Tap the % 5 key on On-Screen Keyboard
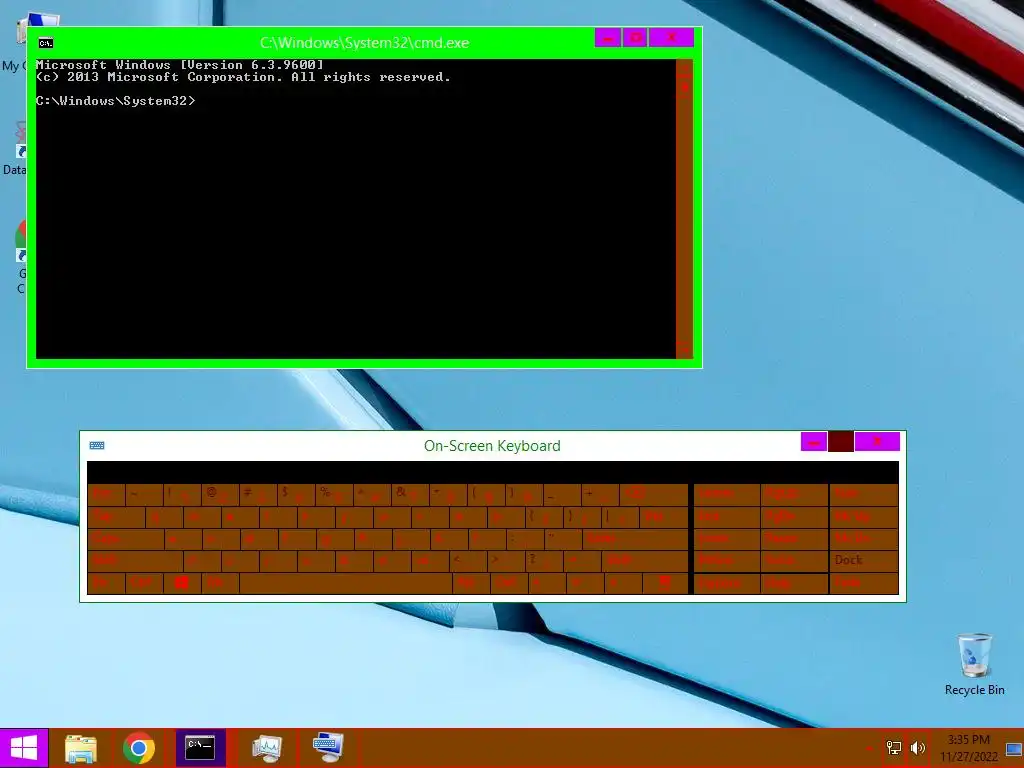1024x768 pixels. (334, 494)
